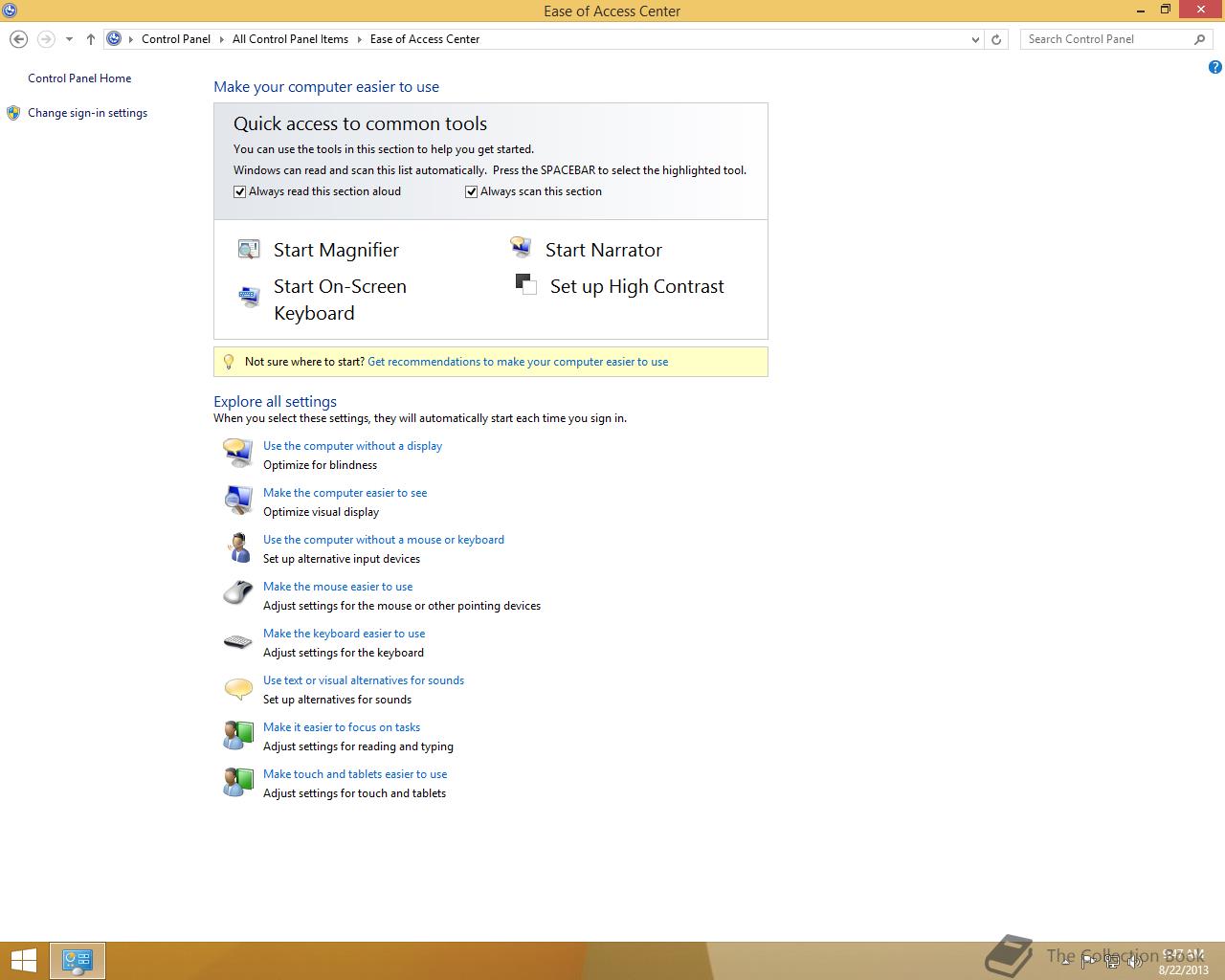Click the mouse icon in Explore all settings
The height and width of the screenshot is (980, 1225).
237,593
